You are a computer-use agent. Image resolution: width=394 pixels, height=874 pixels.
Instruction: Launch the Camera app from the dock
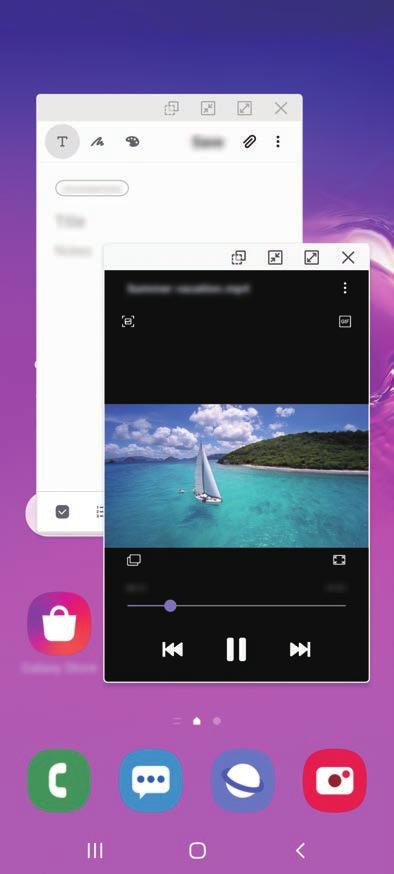click(x=334, y=780)
